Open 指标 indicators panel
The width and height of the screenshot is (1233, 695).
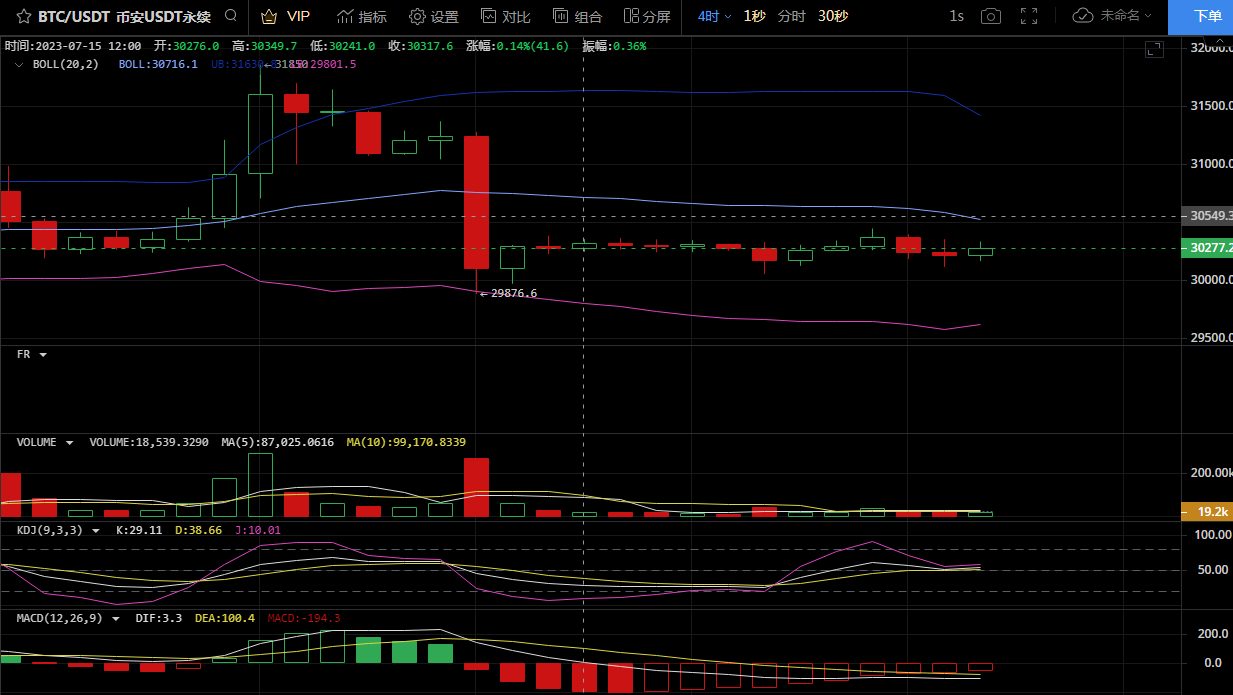(362, 16)
